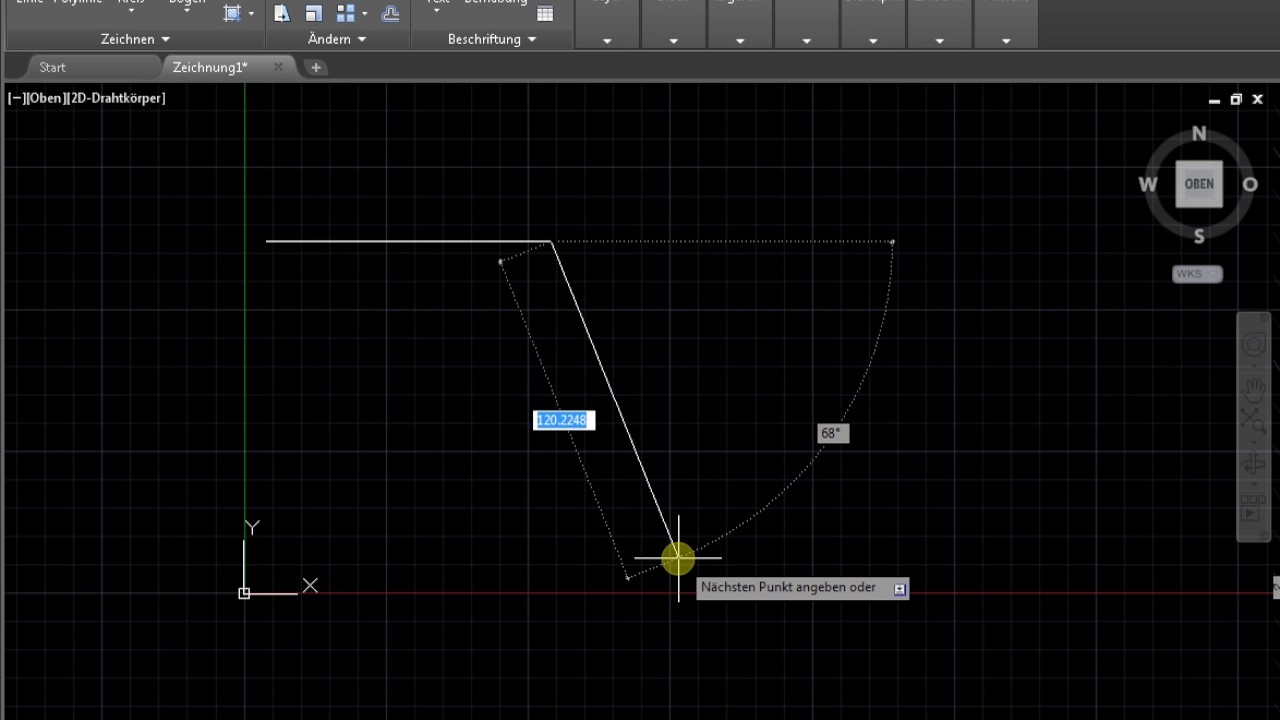1280x720 pixels.
Task: Click the O direction on the ViewCube
Action: pyautogui.click(x=1250, y=184)
